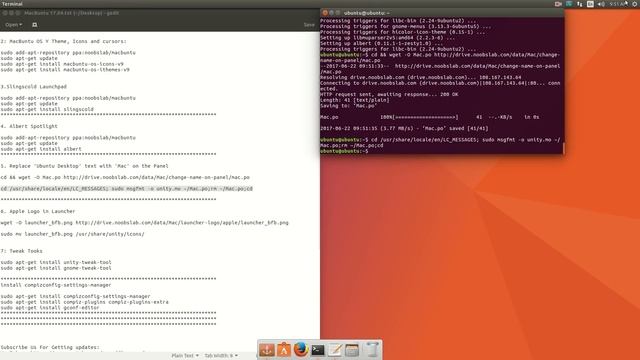Click the Mac.po 100% download progress line
The height and width of the screenshot is (360, 640).
(x=430, y=117)
